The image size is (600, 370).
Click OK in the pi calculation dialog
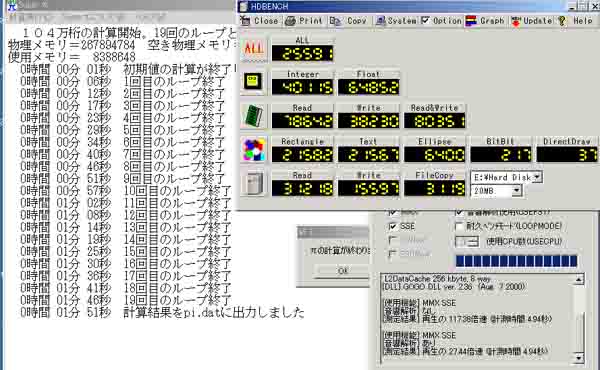[x=342, y=271]
